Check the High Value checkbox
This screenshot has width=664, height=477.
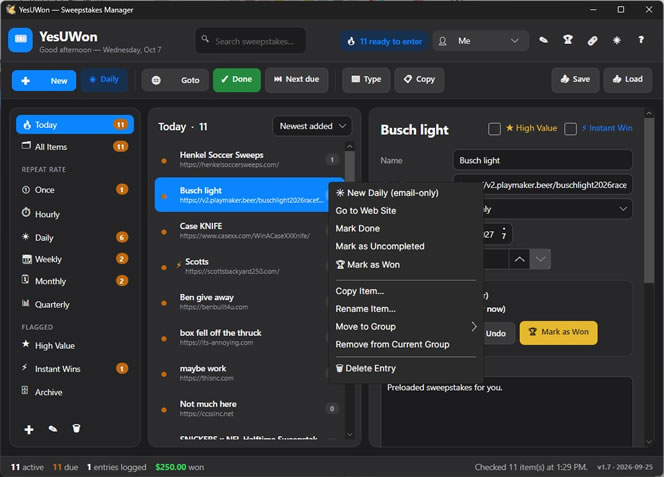[x=494, y=129]
